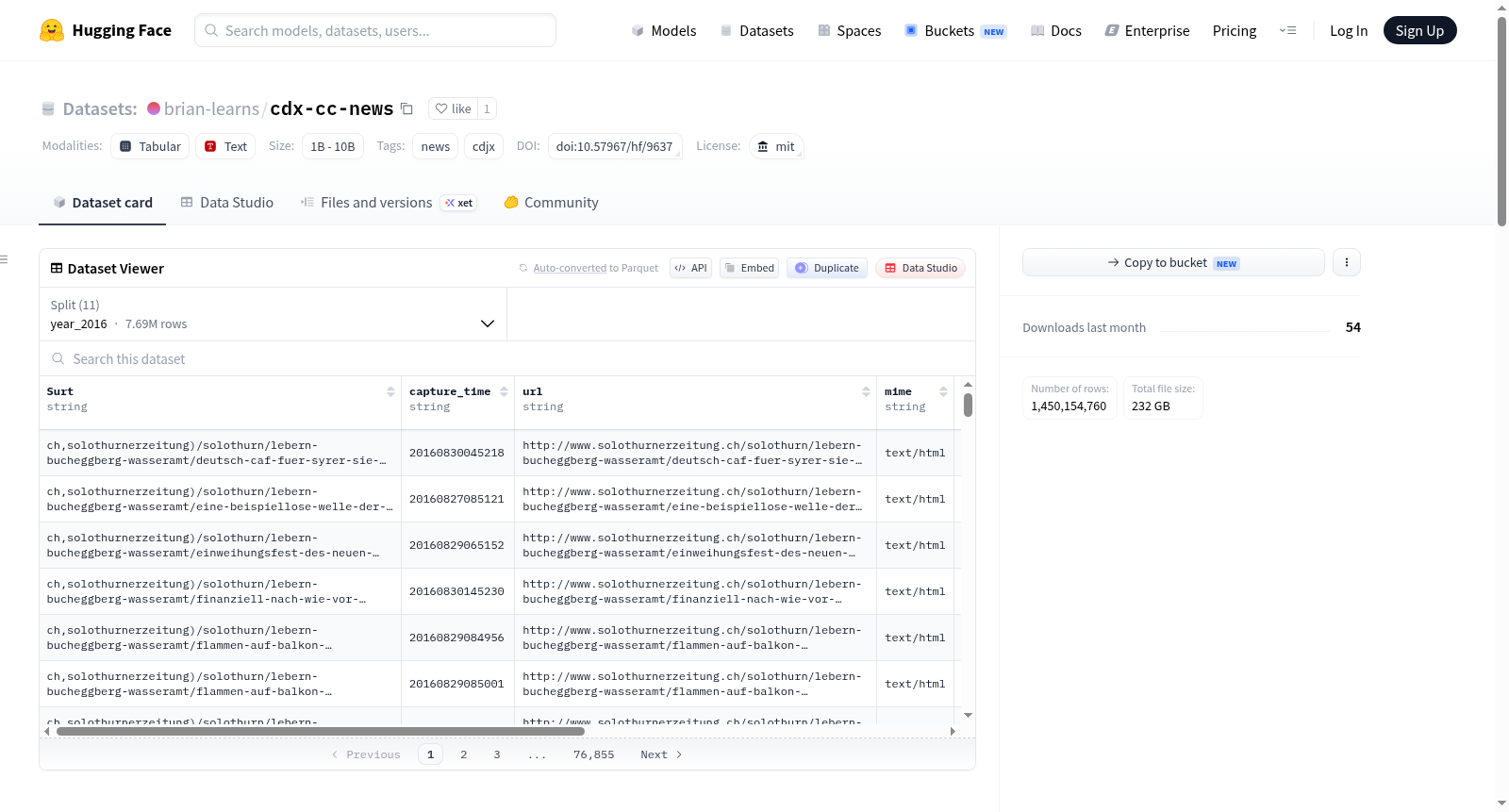Click the table scroll left arrow
The image size is (1509, 812).
pos(47,731)
